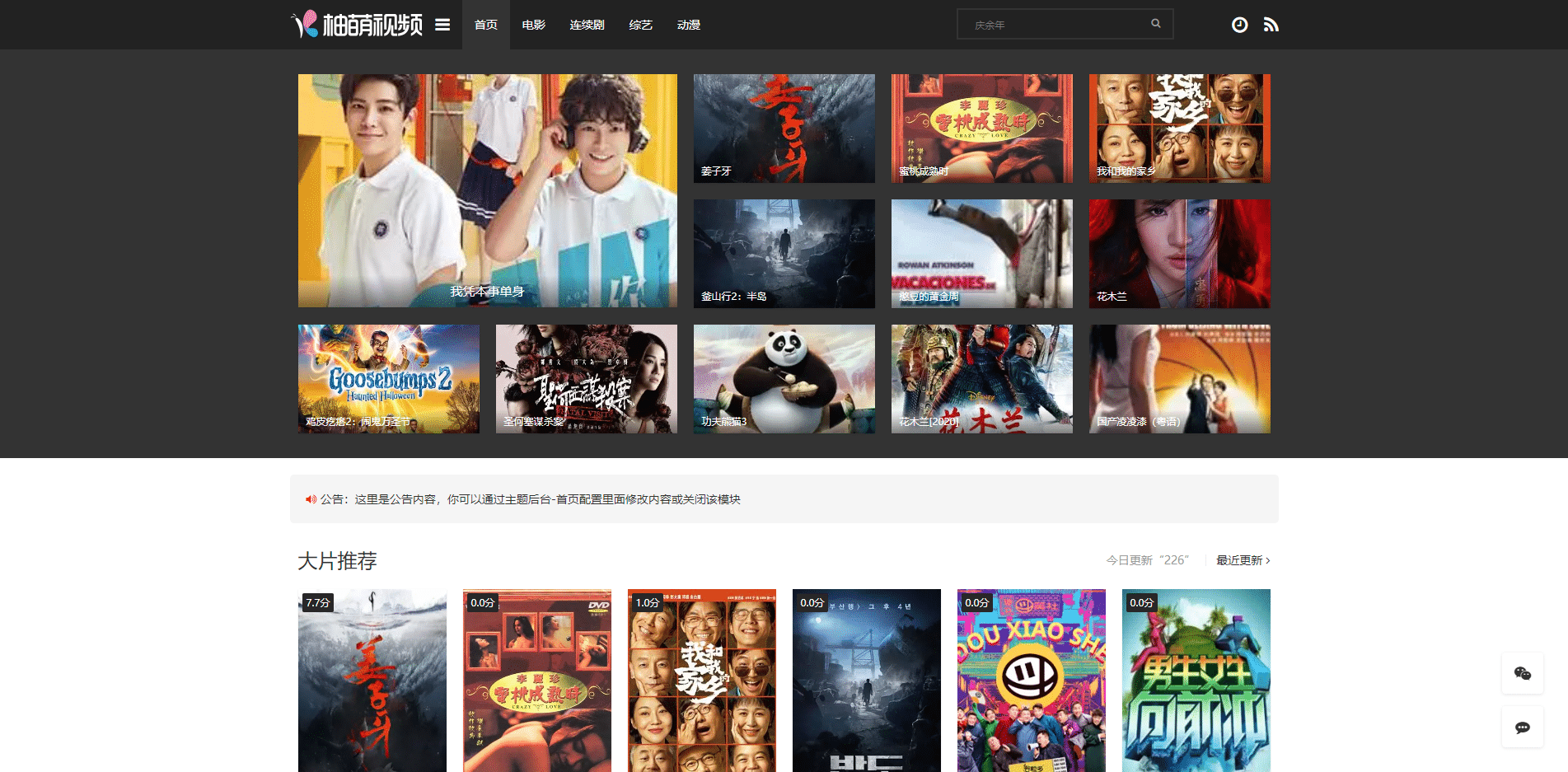Open the 综艺 navigation tab
Image resolution: width=1568 pixels, height=772 pixels.
(x=641, y=25)
